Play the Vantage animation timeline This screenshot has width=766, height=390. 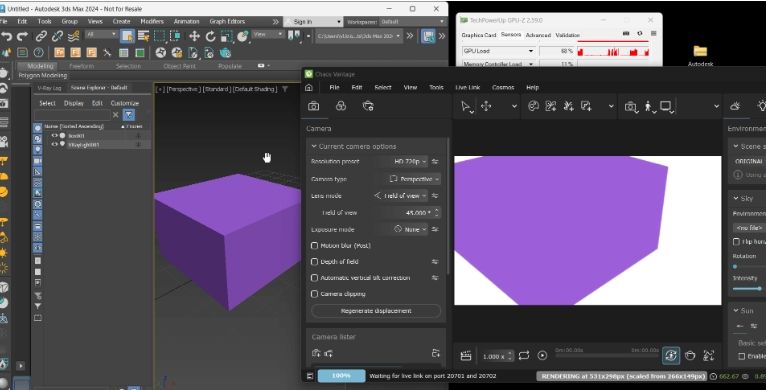pos(542,355)
